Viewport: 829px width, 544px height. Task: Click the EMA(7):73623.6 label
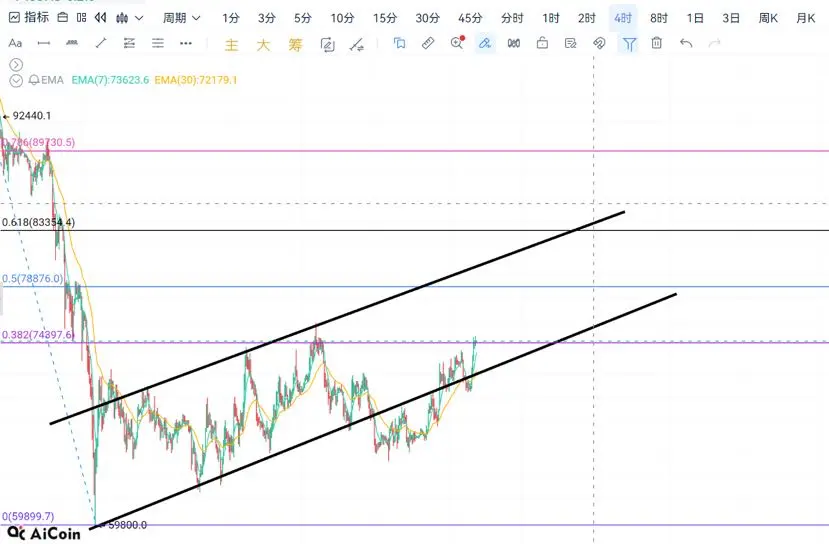point(110,80)
